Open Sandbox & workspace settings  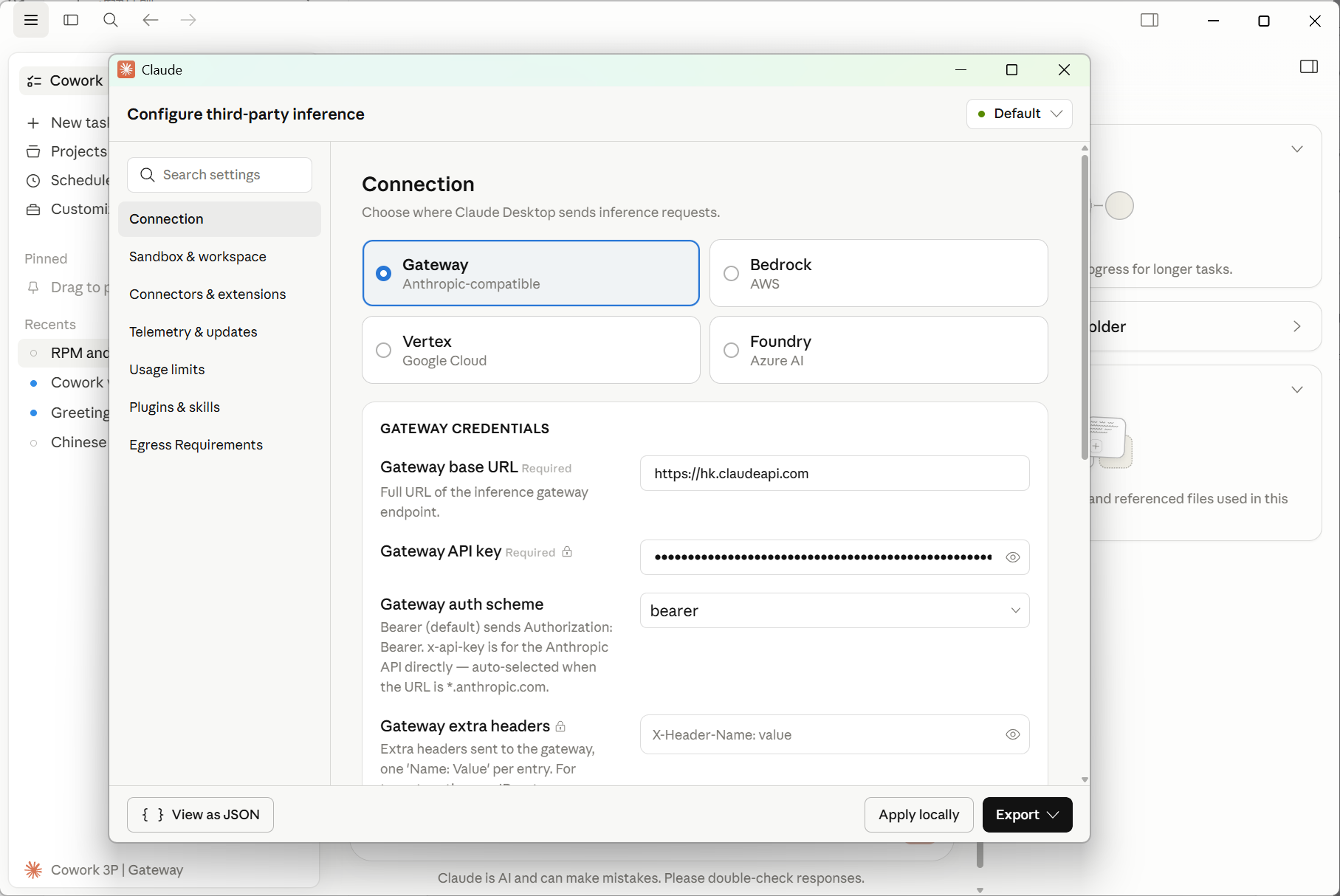219,257
